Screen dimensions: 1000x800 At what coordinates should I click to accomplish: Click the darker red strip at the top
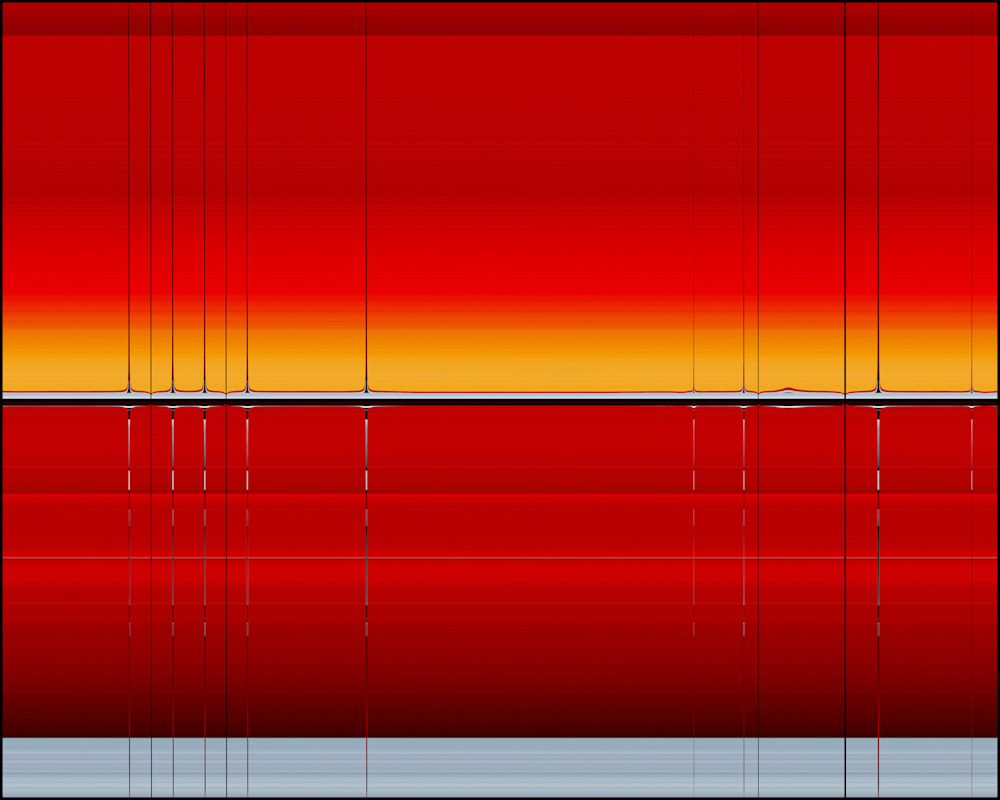[500, 19]
